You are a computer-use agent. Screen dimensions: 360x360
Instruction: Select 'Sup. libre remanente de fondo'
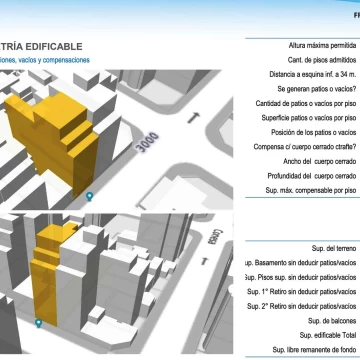[x=314, y=350]
